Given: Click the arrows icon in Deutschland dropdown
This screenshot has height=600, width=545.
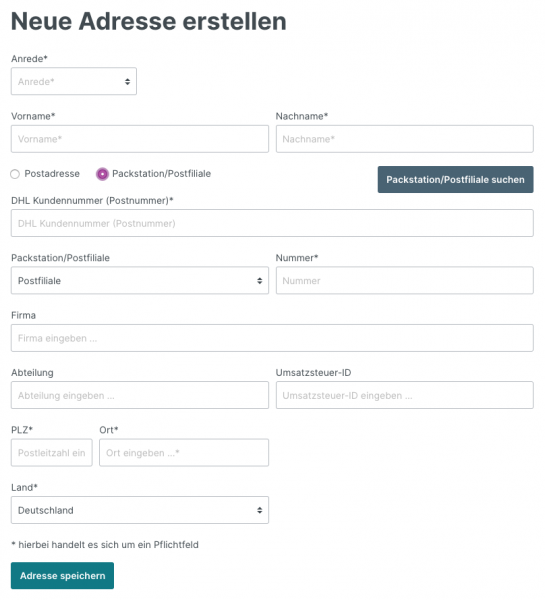Looking at the screenshot, I should [x=259, y=510].
